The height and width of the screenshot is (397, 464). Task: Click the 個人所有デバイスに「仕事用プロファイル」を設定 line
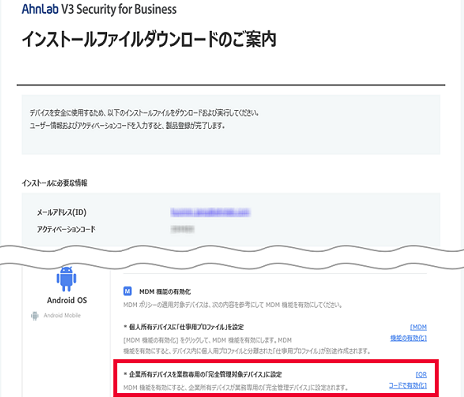pyautogui.click(x=184, y=327)
